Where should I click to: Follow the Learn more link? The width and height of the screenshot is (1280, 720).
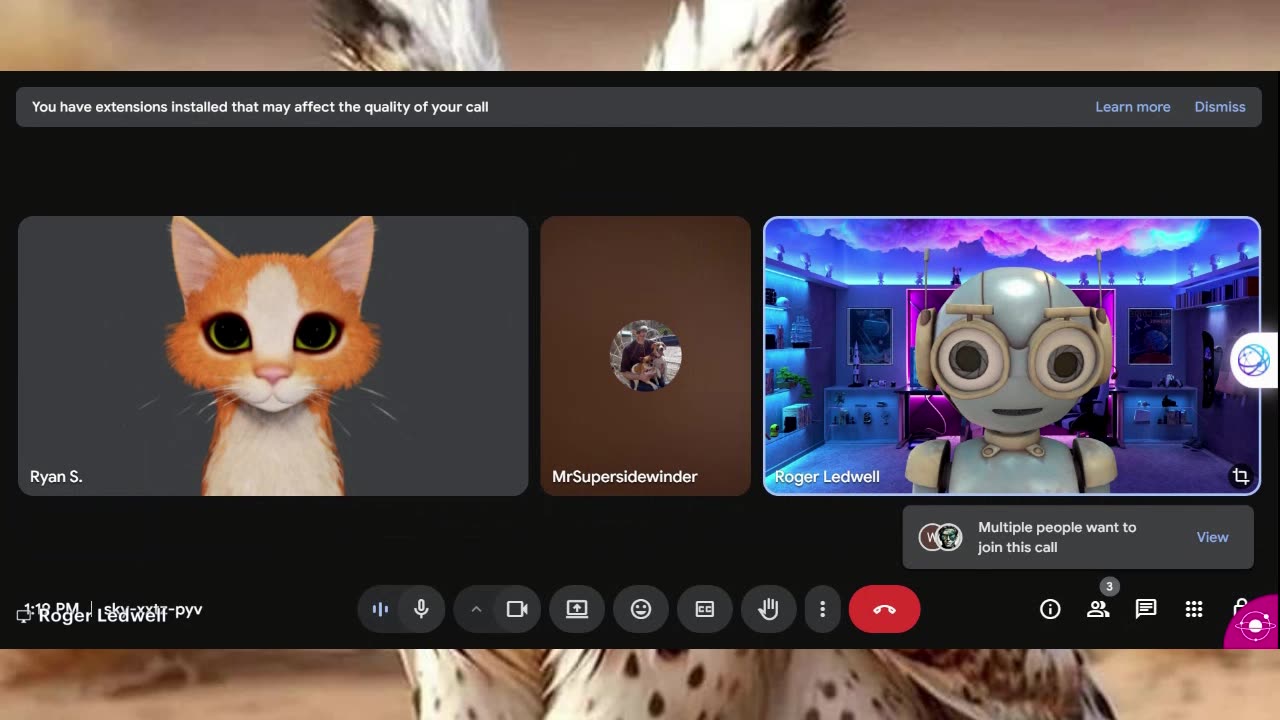[x=1132, y=107]
